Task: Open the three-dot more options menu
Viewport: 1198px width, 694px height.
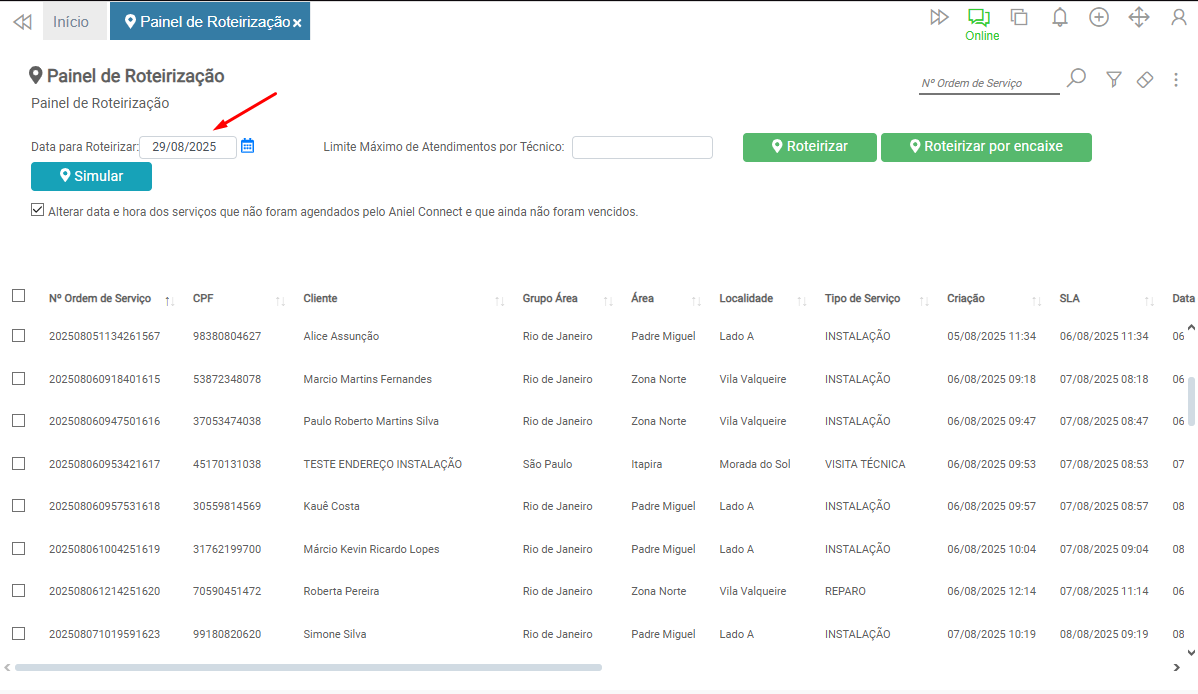Action: point(1176,80)
